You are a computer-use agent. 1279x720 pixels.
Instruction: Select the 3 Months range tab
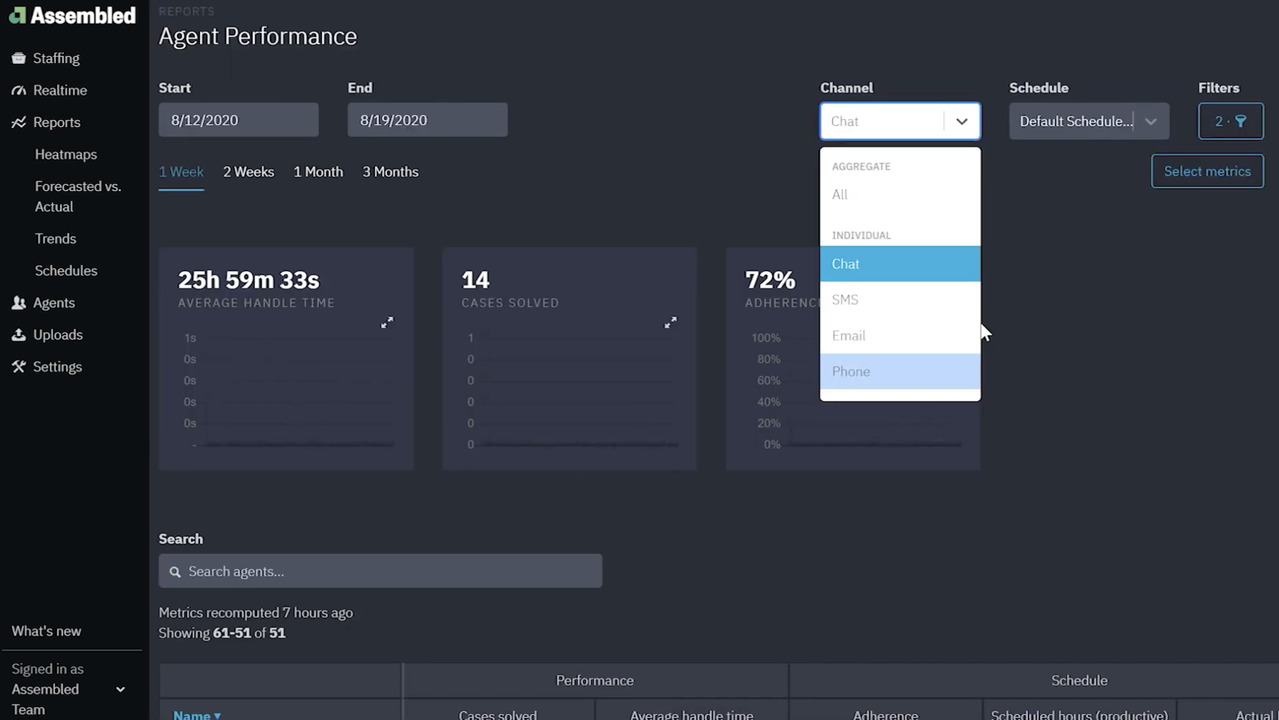[x=390, y=172]
